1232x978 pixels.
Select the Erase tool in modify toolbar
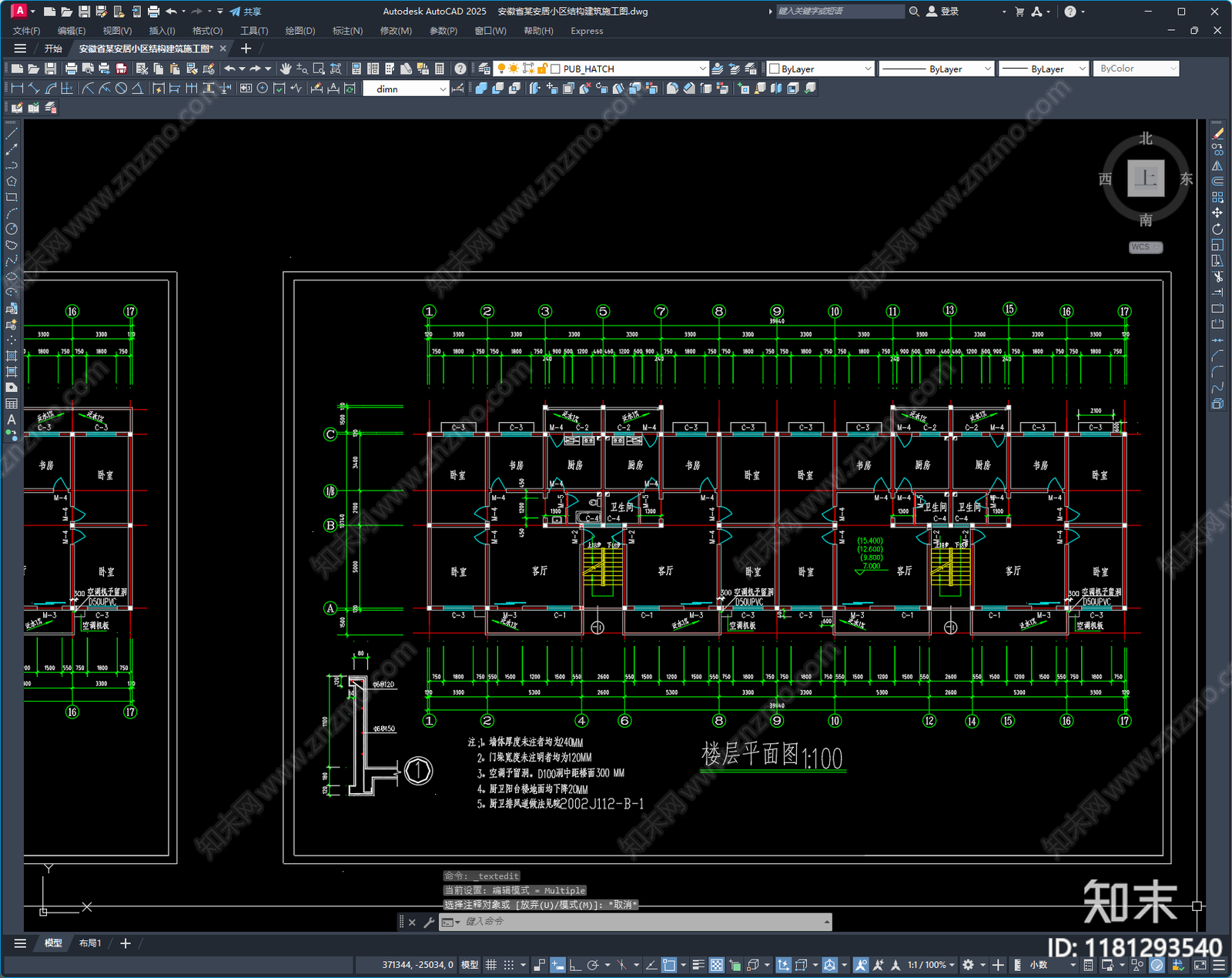click(x=1217, y=134)
